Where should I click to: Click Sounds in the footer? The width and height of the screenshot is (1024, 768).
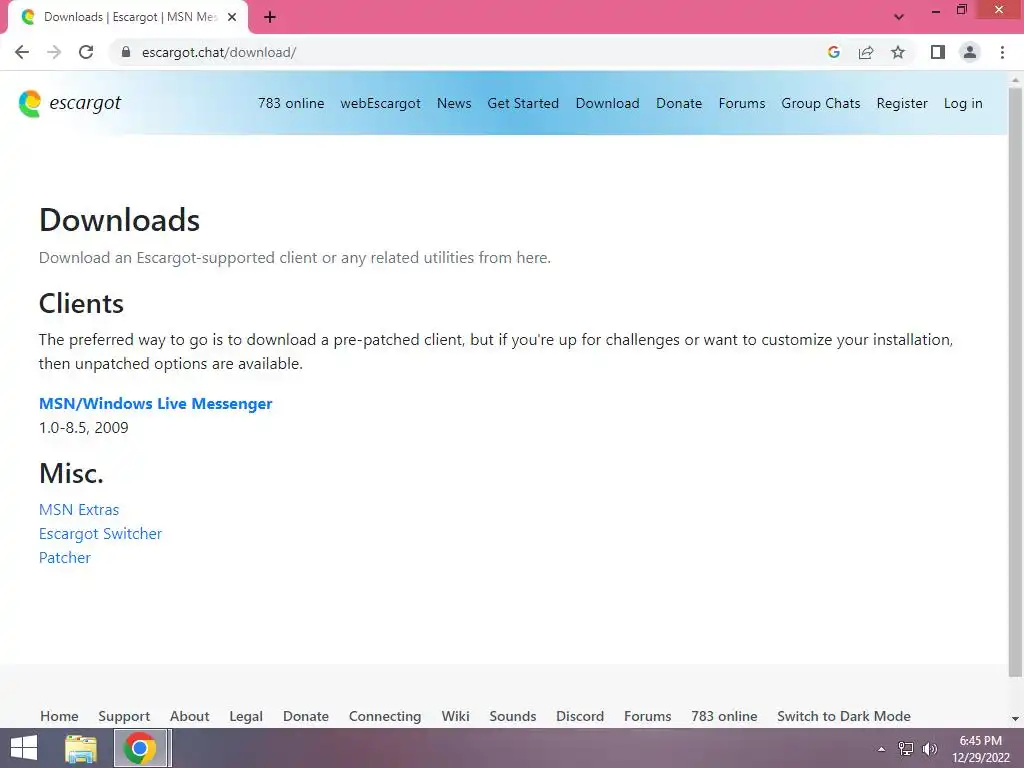tap(513, 716)
